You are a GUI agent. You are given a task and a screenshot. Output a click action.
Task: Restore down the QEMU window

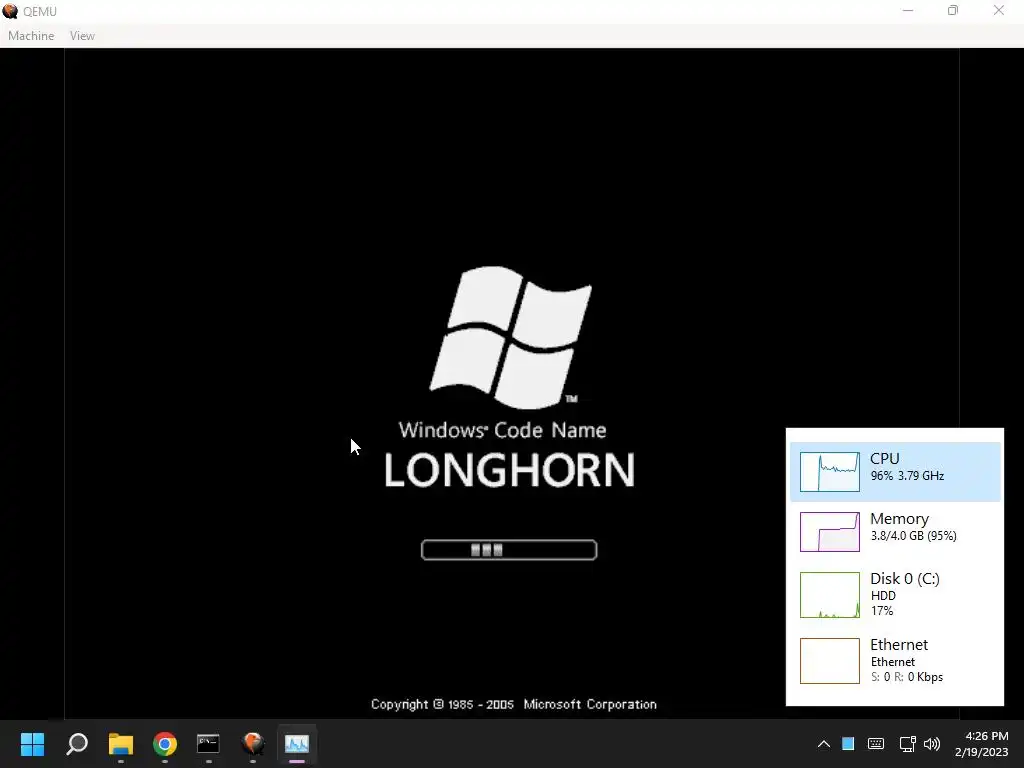pyautogui.click(x=953, y=11)
